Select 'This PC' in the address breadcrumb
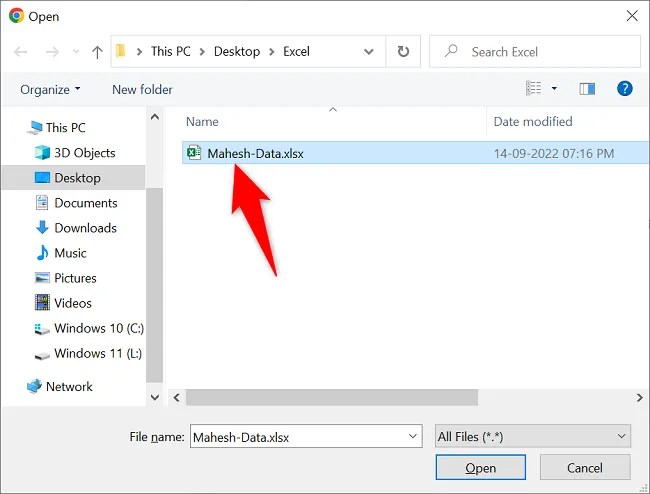Viewport: 650px width, 494px height. pyautogui.click(x=170, y=51)
